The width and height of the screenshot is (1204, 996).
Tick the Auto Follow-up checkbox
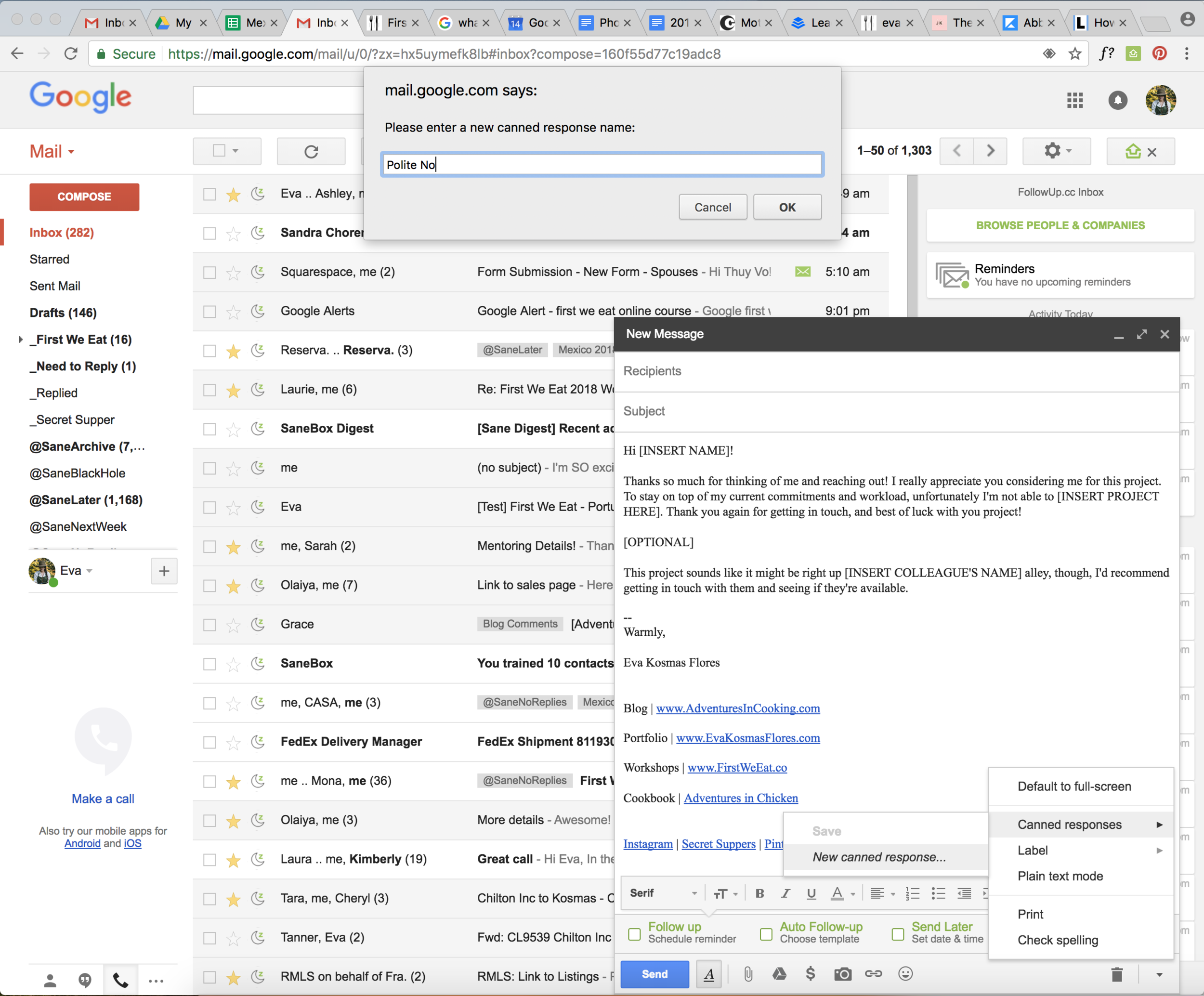pos(766,934)
